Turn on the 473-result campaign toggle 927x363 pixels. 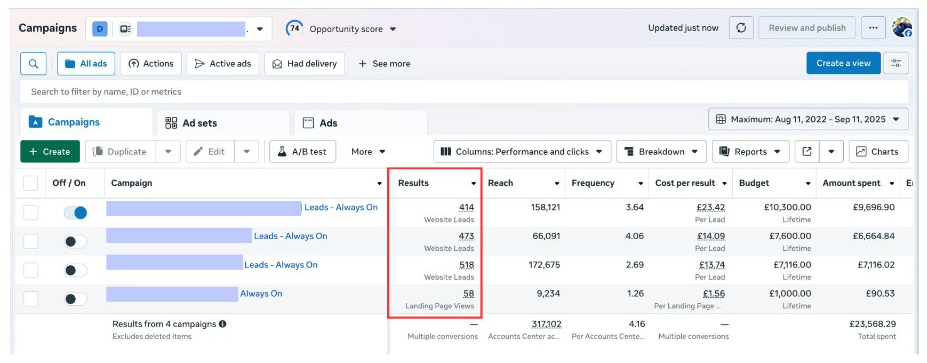tap(75, 241)
